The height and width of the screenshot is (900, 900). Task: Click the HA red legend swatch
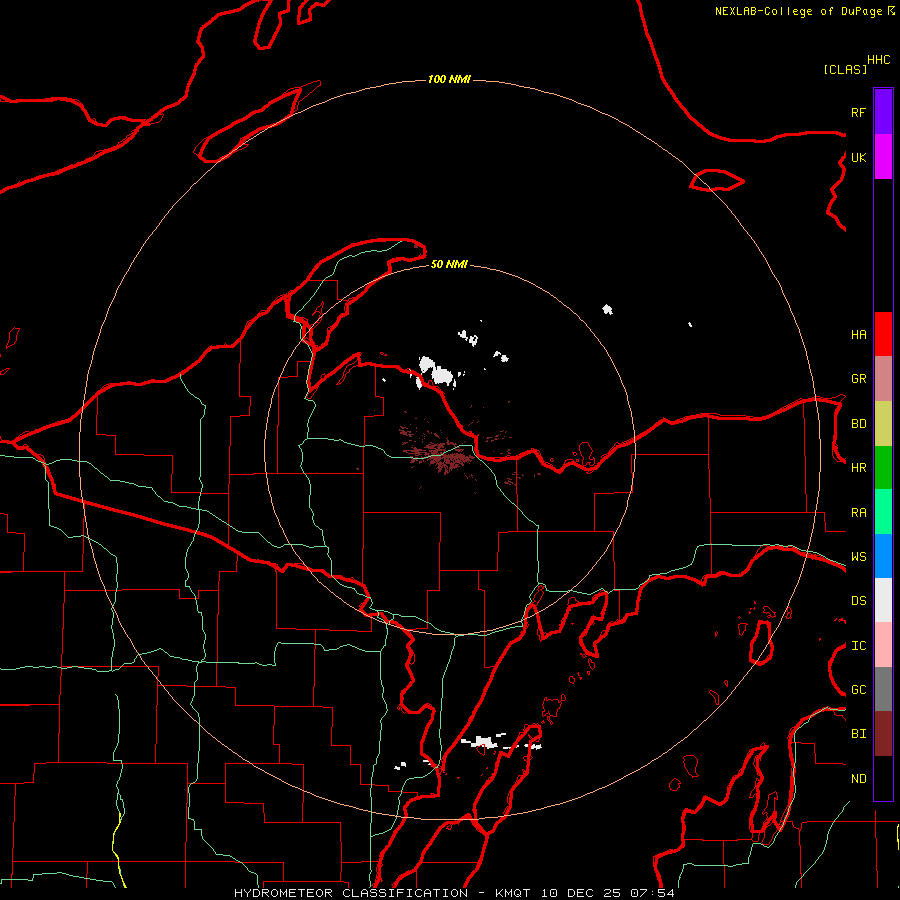(883, 334)
